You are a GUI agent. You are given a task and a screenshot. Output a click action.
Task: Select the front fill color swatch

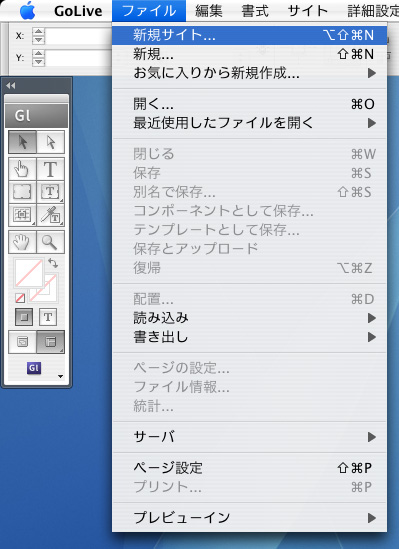tap(29, 273)
